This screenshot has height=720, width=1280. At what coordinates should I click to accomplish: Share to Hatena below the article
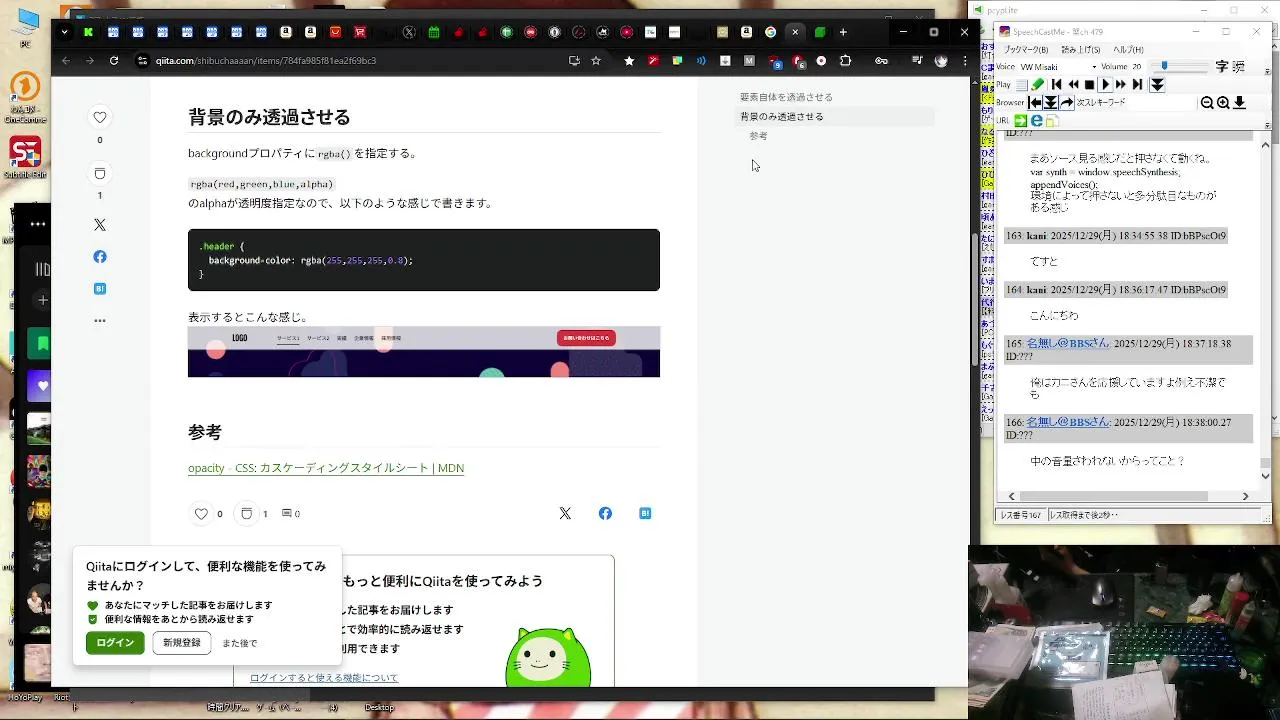[645, 513]
